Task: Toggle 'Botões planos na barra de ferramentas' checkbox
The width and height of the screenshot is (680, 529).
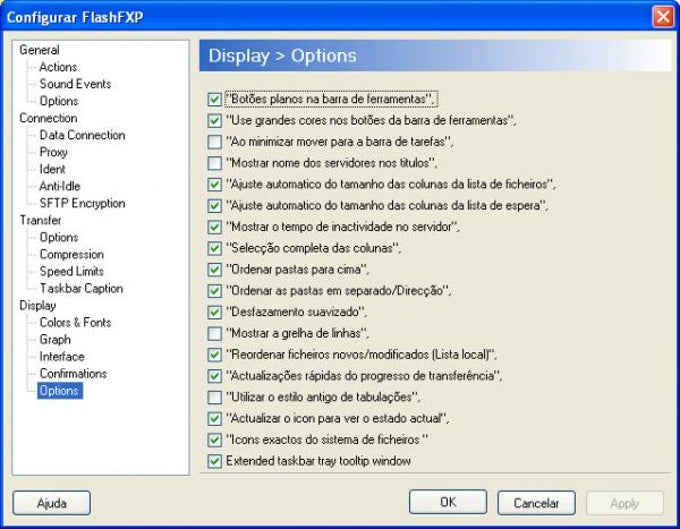Action: tap(215, 100)
